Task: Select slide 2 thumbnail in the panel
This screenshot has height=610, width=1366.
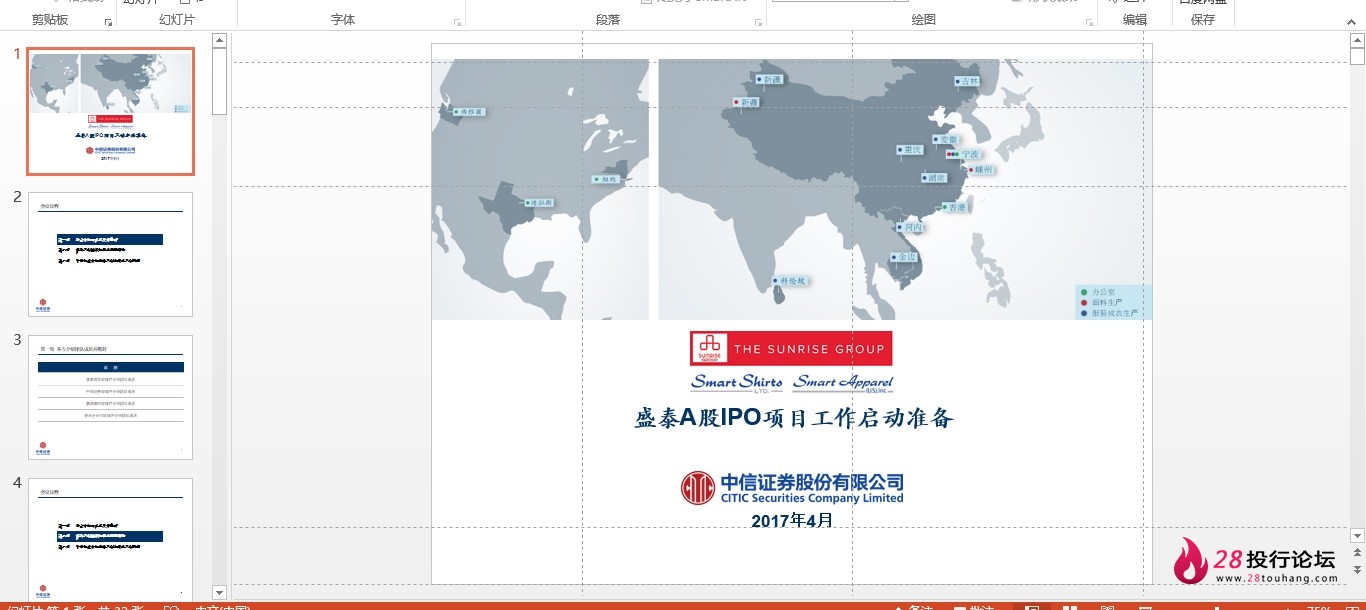Action: [x=111, y=254]
